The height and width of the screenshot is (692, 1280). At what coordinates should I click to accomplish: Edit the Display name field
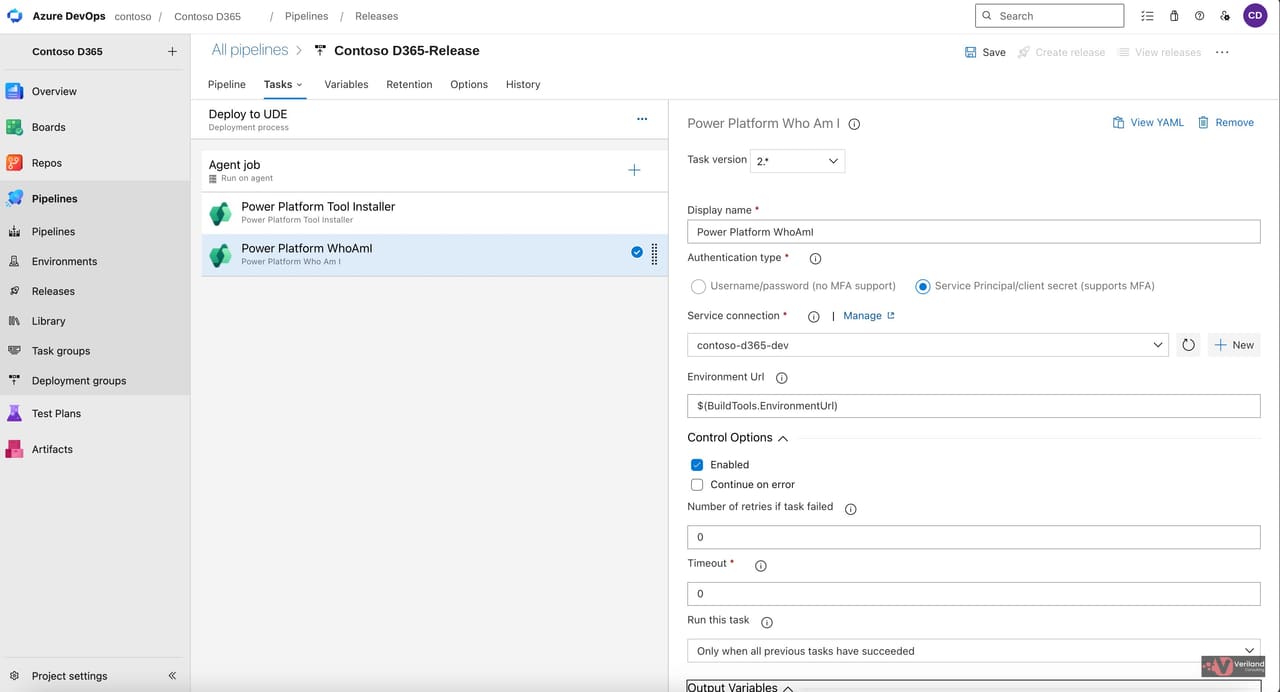pos(974,231)
